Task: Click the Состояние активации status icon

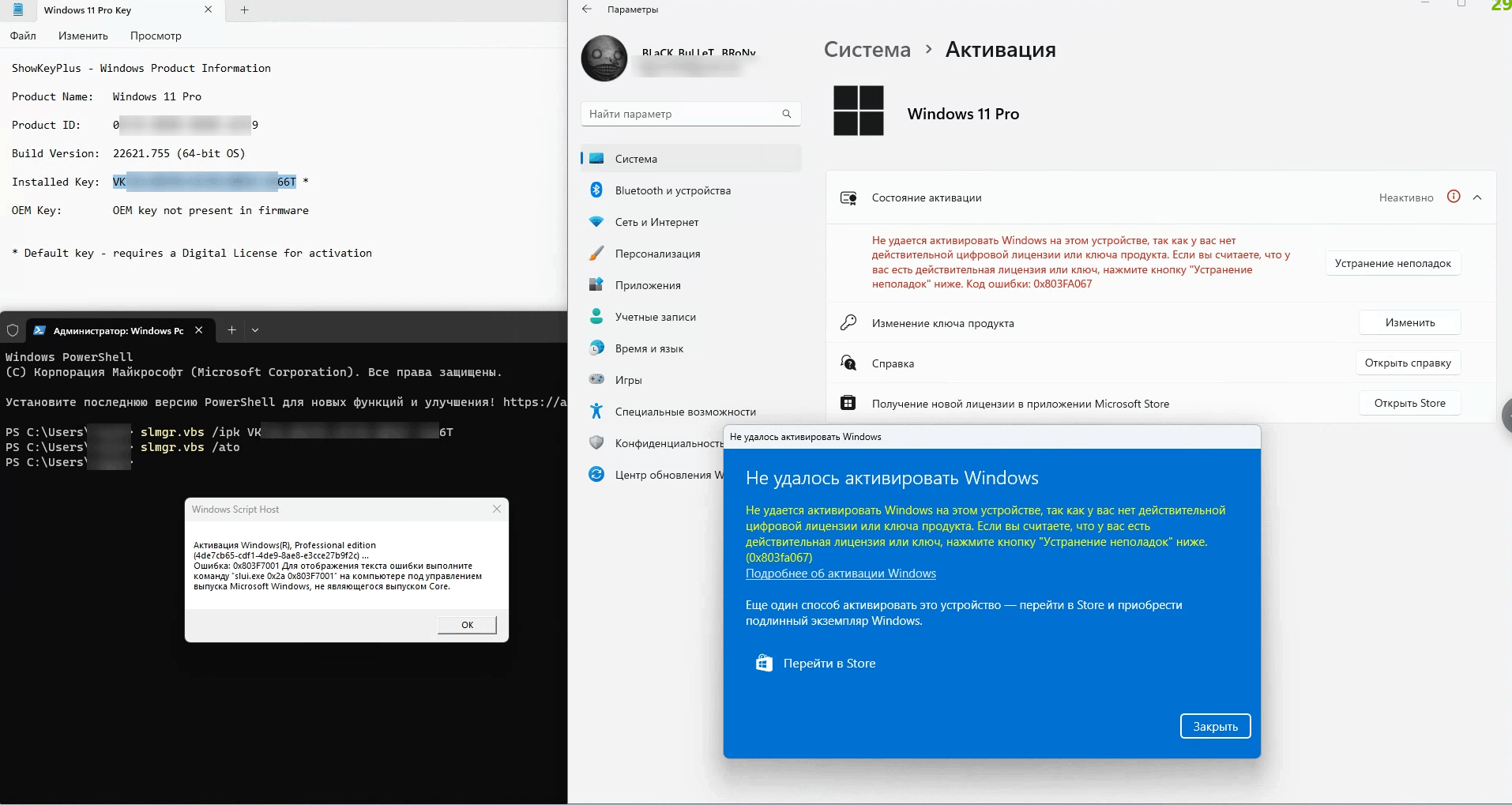Action: click(848, 197)
